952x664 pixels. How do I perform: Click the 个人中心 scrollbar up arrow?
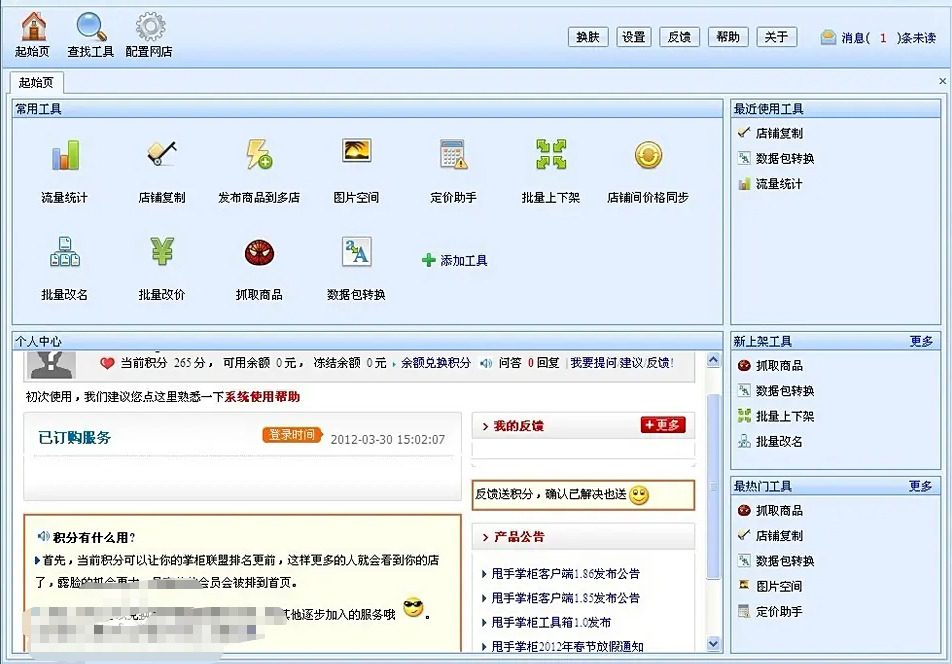[x=713, y=360]
